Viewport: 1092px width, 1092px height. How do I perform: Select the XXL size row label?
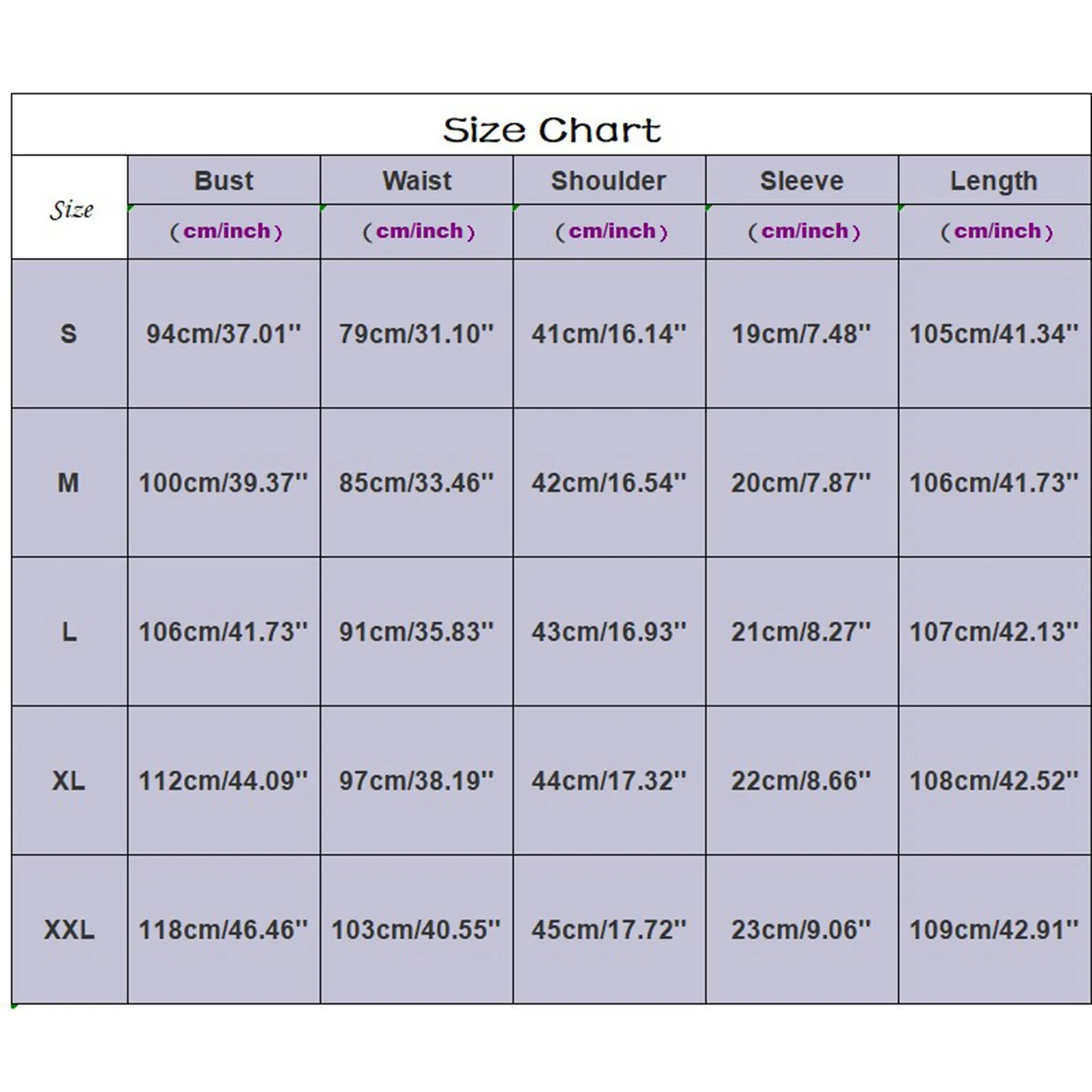click(69, 930)
